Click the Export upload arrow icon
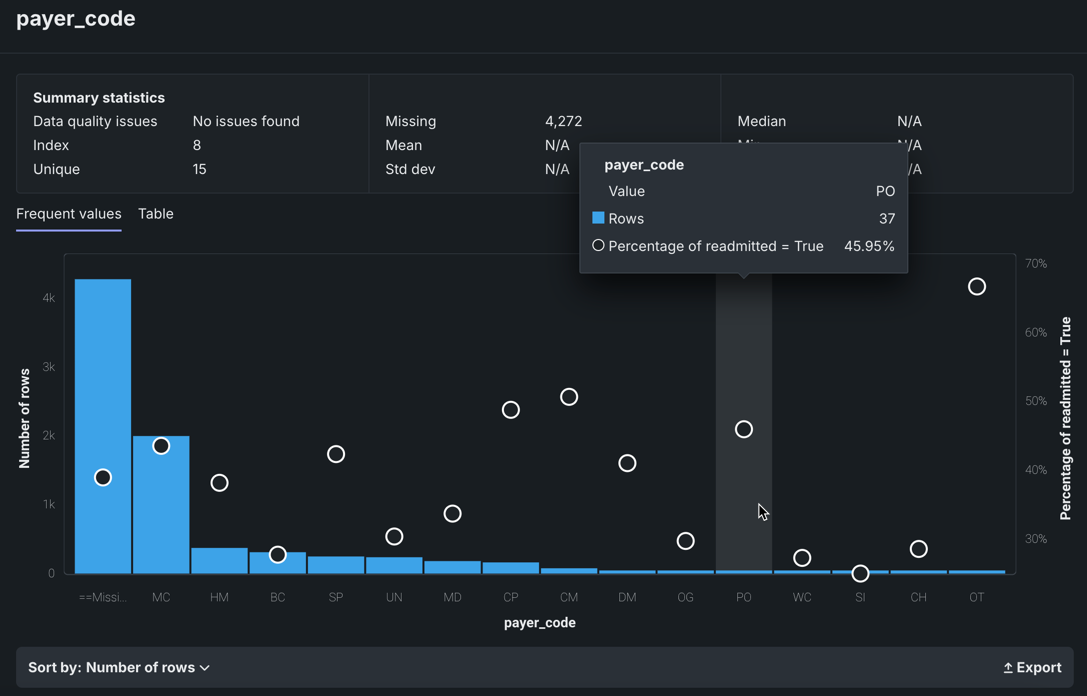Image resolution: width=1087 pixels, height=696 pixels. (1008, 668)
